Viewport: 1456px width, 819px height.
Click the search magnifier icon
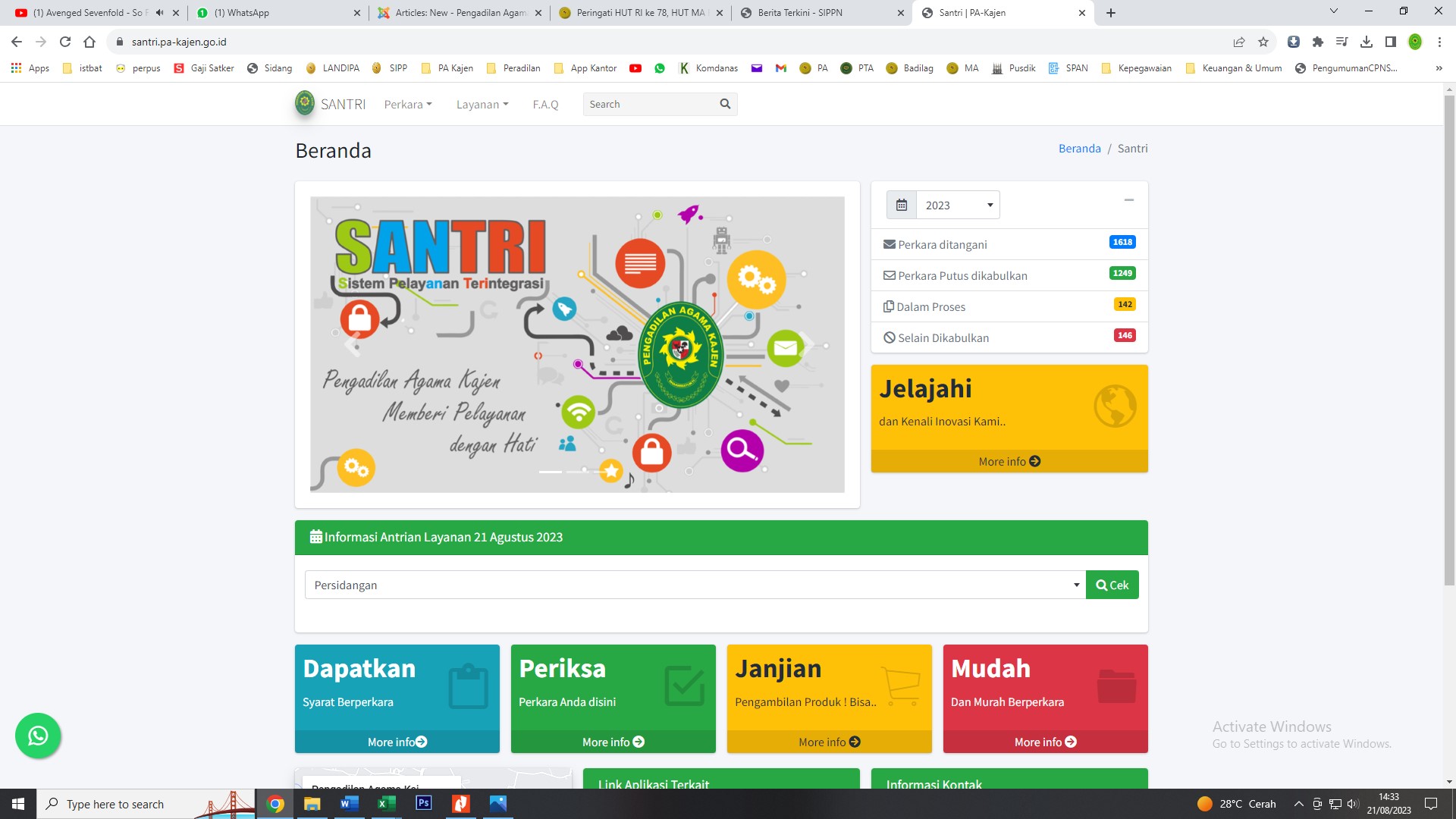[x=725, y=104]
